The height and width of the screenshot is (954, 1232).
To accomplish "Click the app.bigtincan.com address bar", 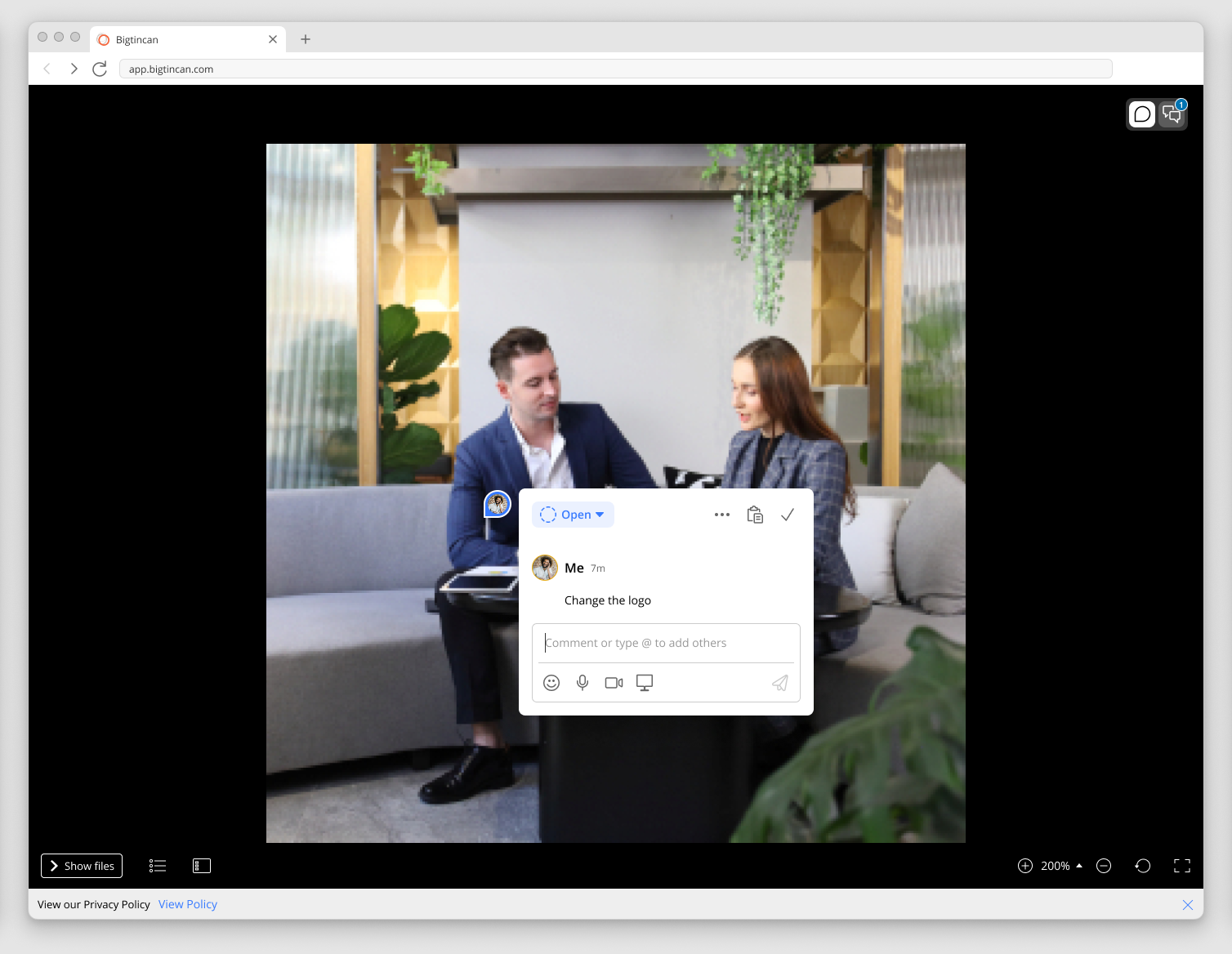I will coord(616,69).
